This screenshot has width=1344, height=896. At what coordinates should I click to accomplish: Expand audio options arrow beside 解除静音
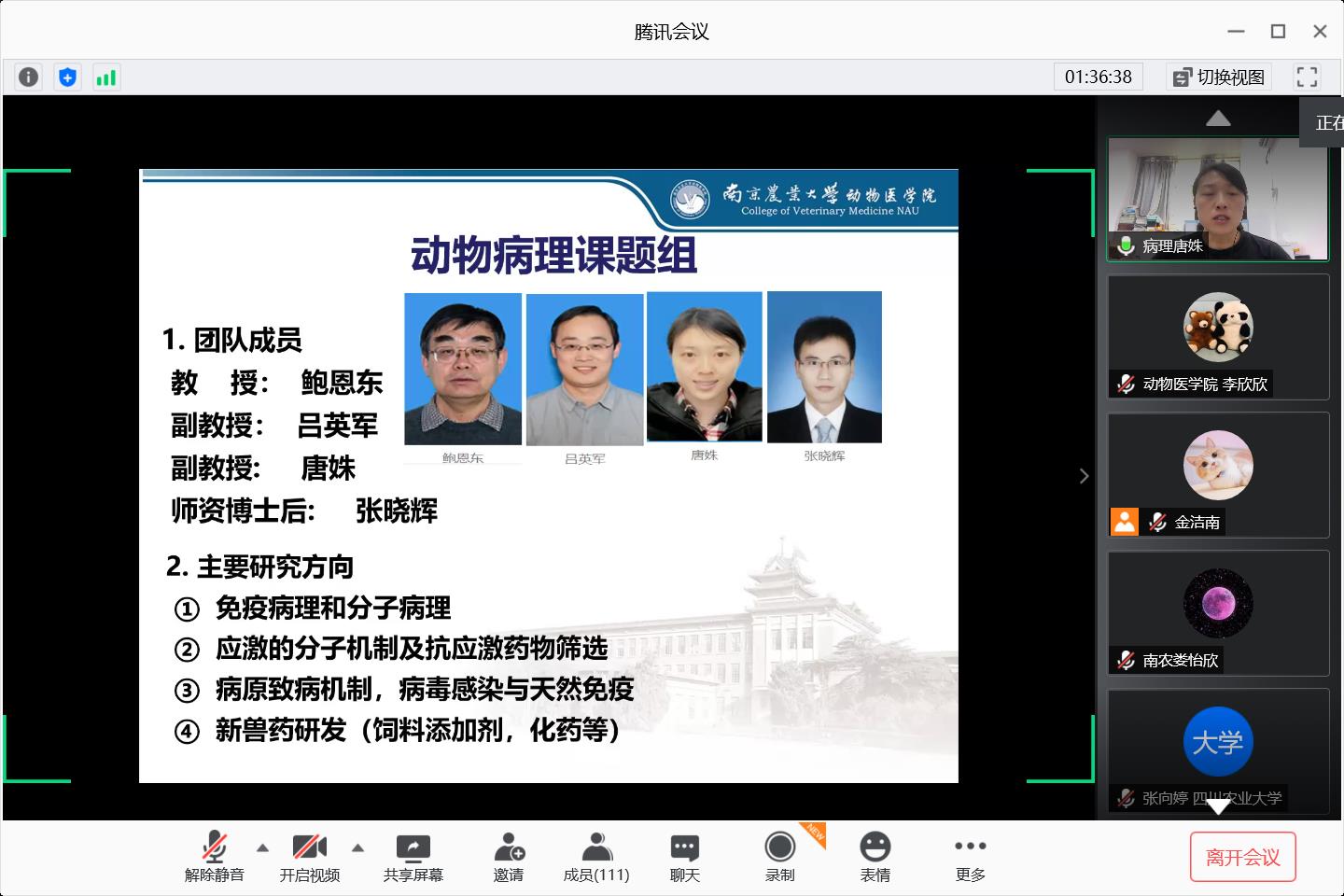tap(262, 847)
